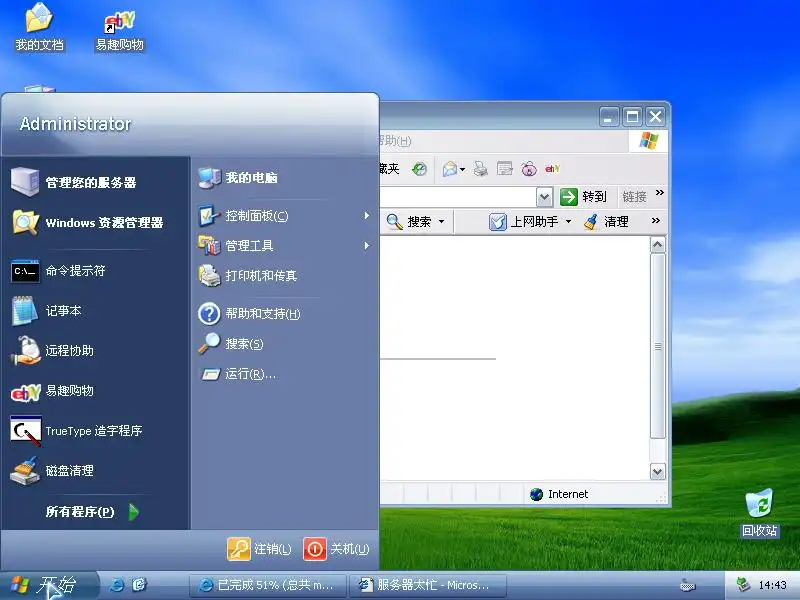800x600 pixels.
Task: Open 管理工具 administrative tools
Action: coord(236,245)
